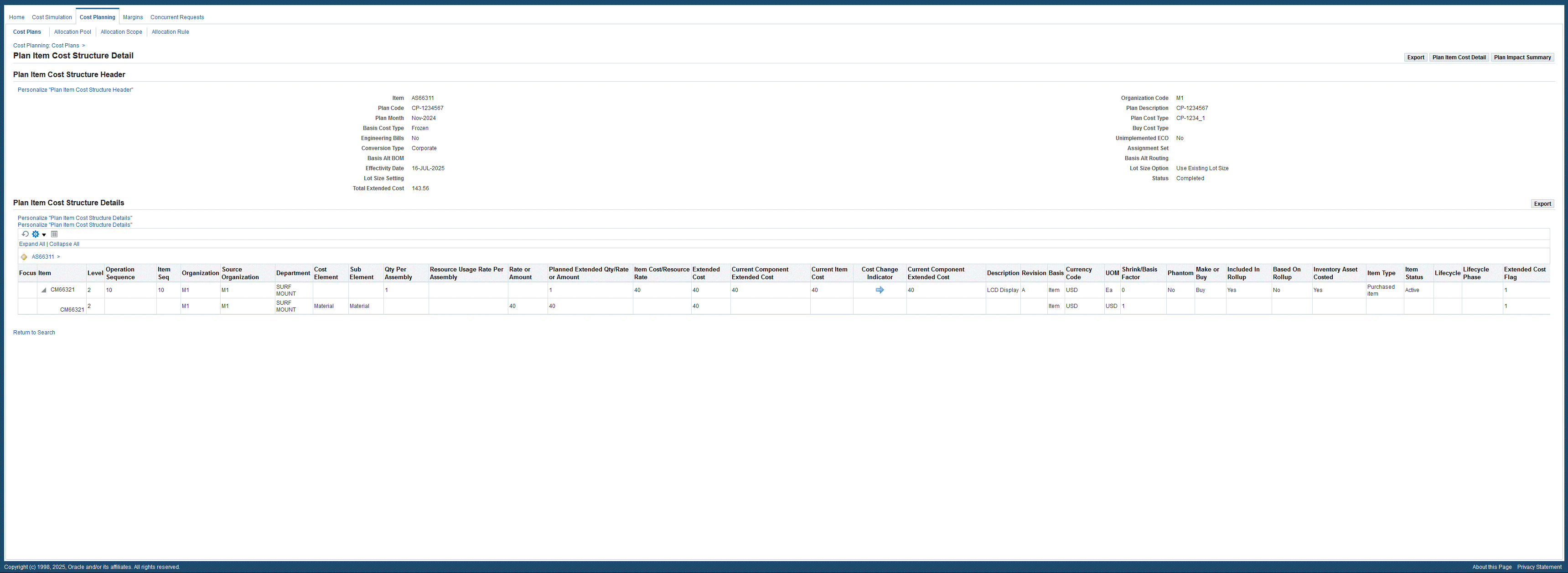The height and width of the screenshot is (573, 1568).
Task: Click Expand All link
Action: tap(31, 244)
